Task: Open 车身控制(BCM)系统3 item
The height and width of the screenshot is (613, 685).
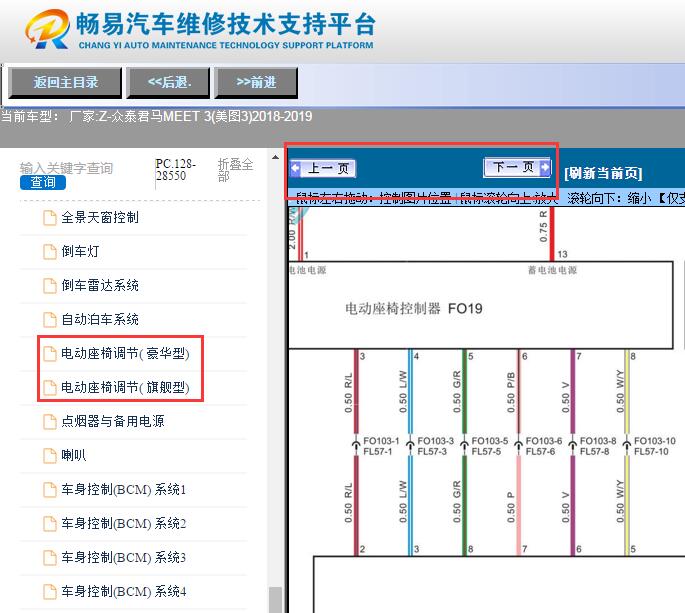Action: coord(124,558)
